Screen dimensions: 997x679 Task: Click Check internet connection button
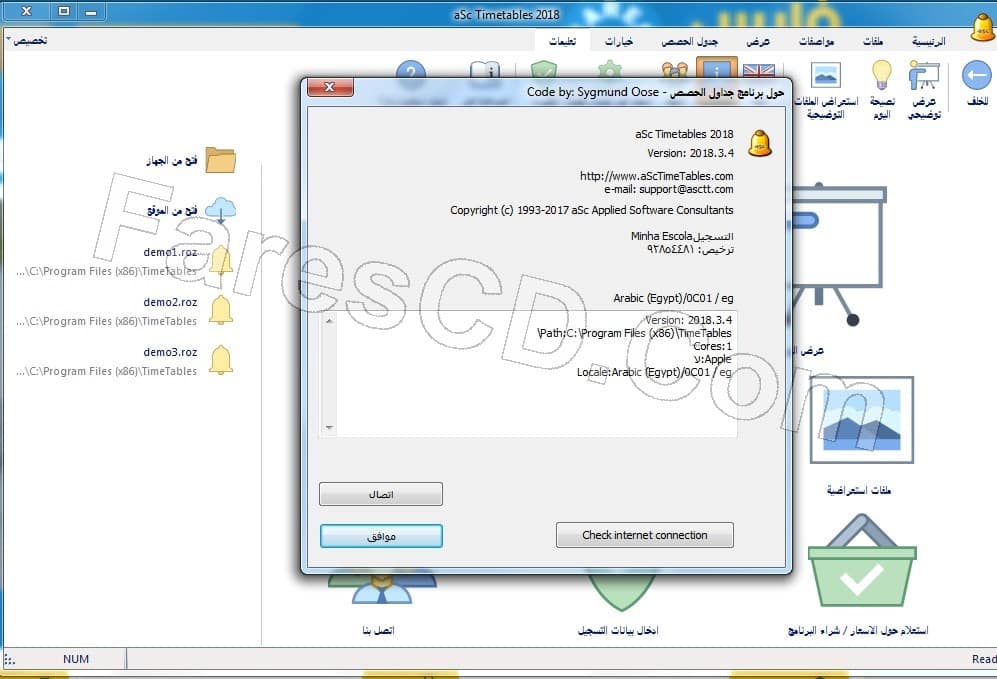(644, 535)
